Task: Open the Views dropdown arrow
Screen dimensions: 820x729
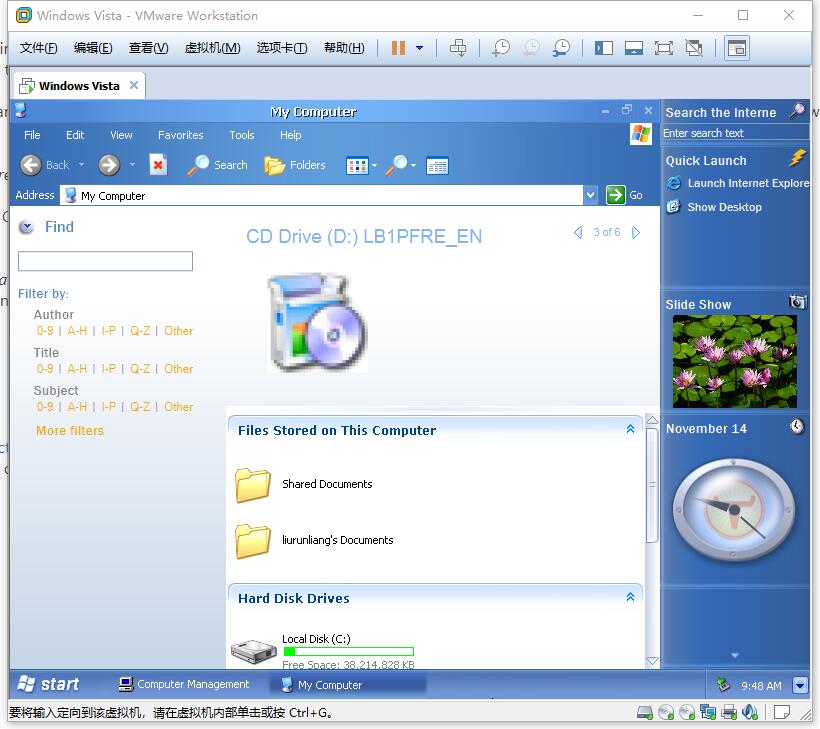Action: pyautogui.click(x=374, y=166)
